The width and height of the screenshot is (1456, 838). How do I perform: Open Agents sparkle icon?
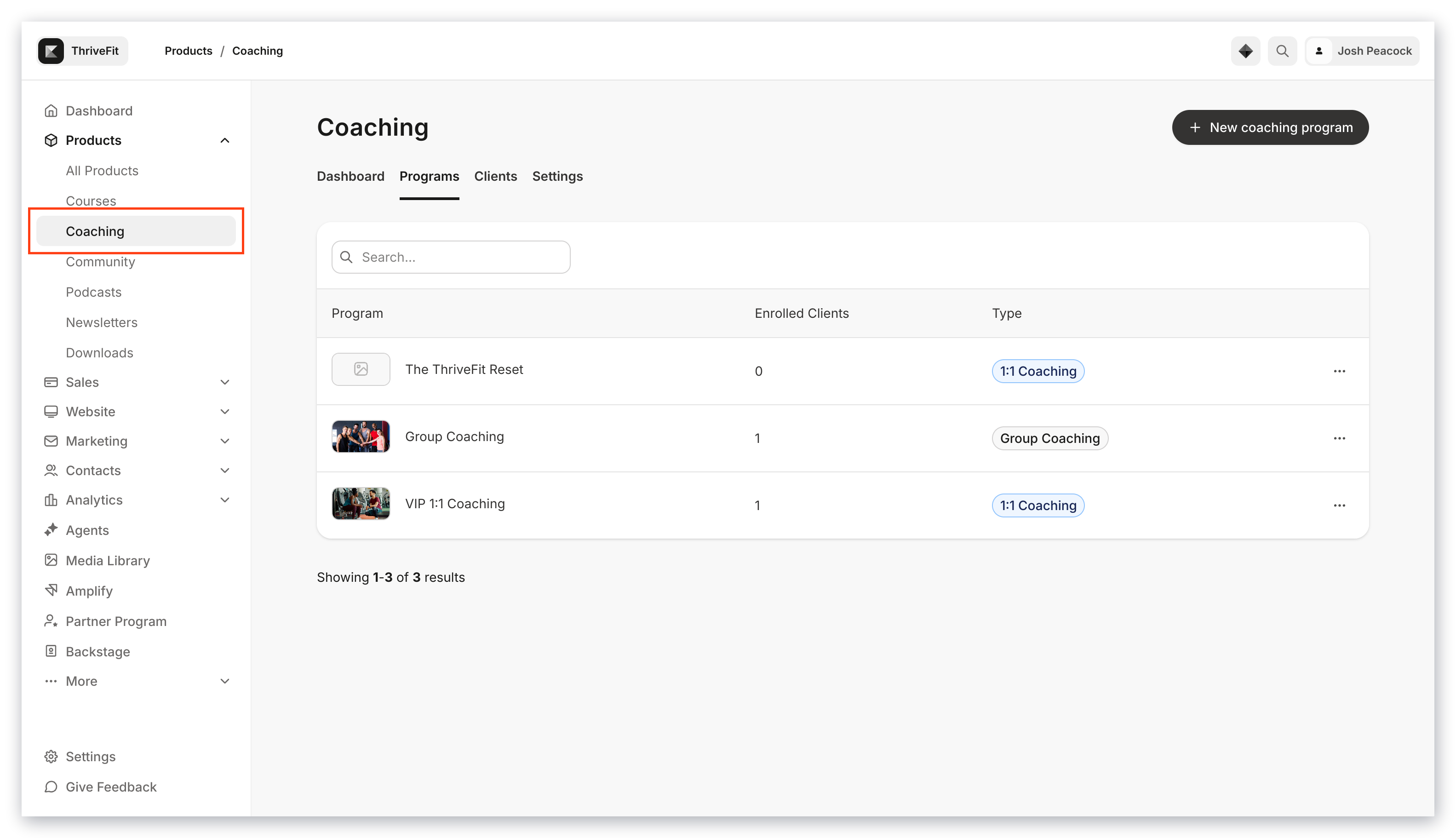pos(51,529)
